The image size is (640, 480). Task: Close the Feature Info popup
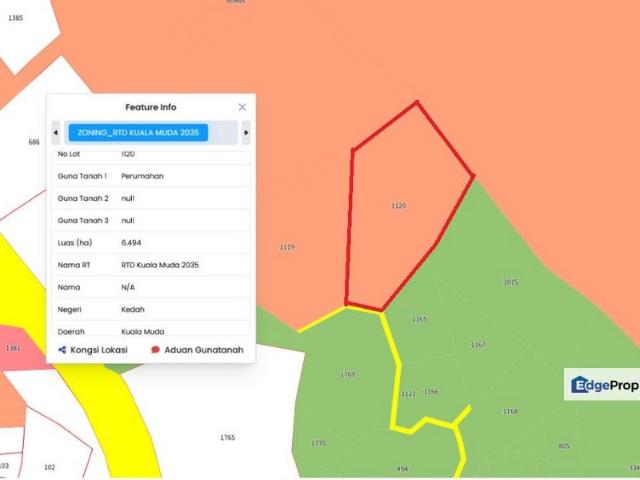pyautogui.click(x=242, y=107)
